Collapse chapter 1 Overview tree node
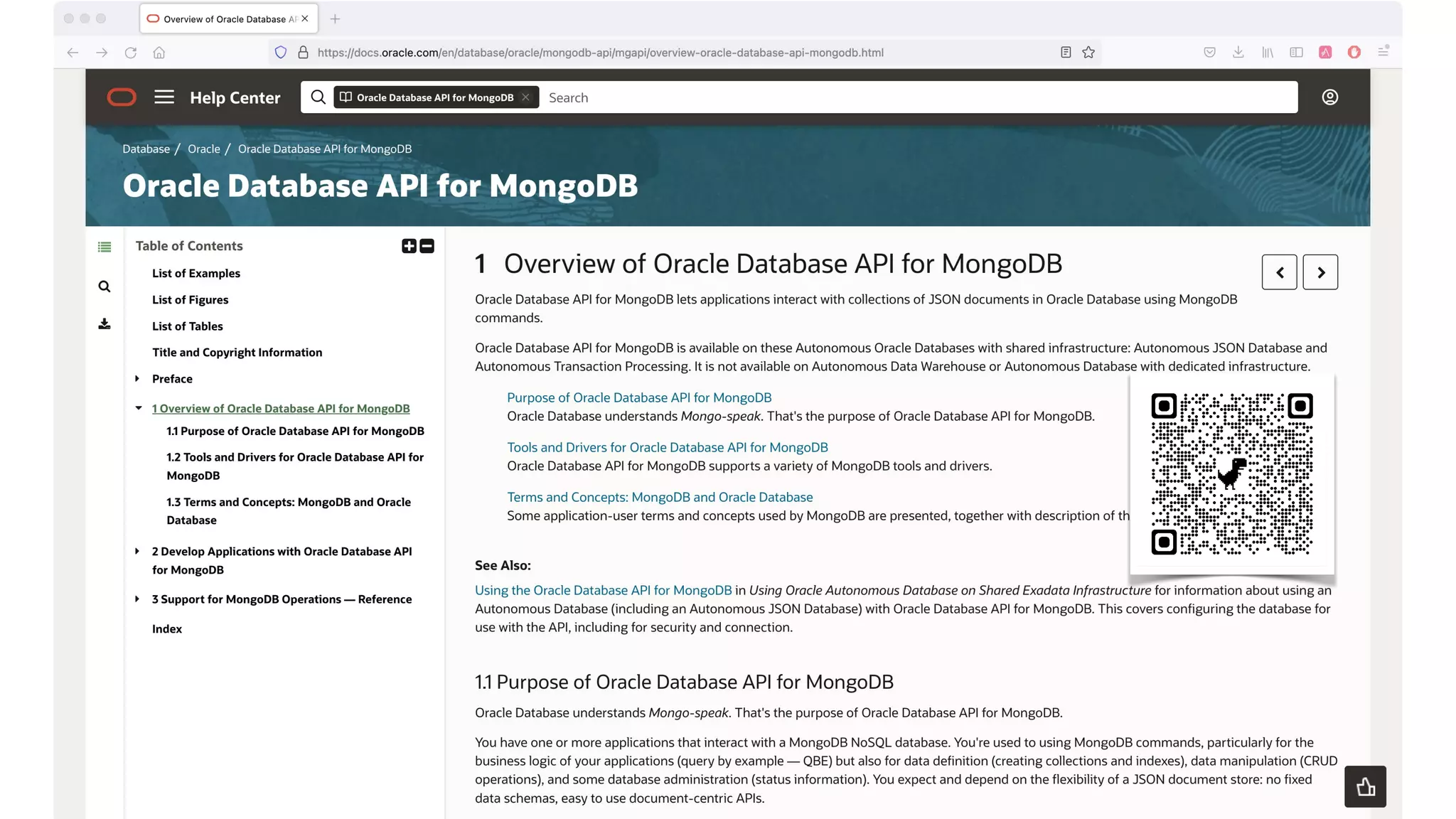The height and width of the screenshot is (819, 1456). [139, 408]
